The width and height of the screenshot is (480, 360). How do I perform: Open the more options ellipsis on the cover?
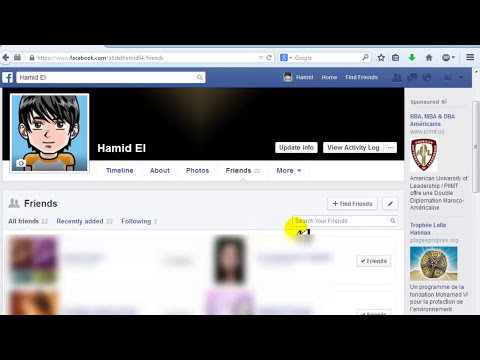pos(390,148)
